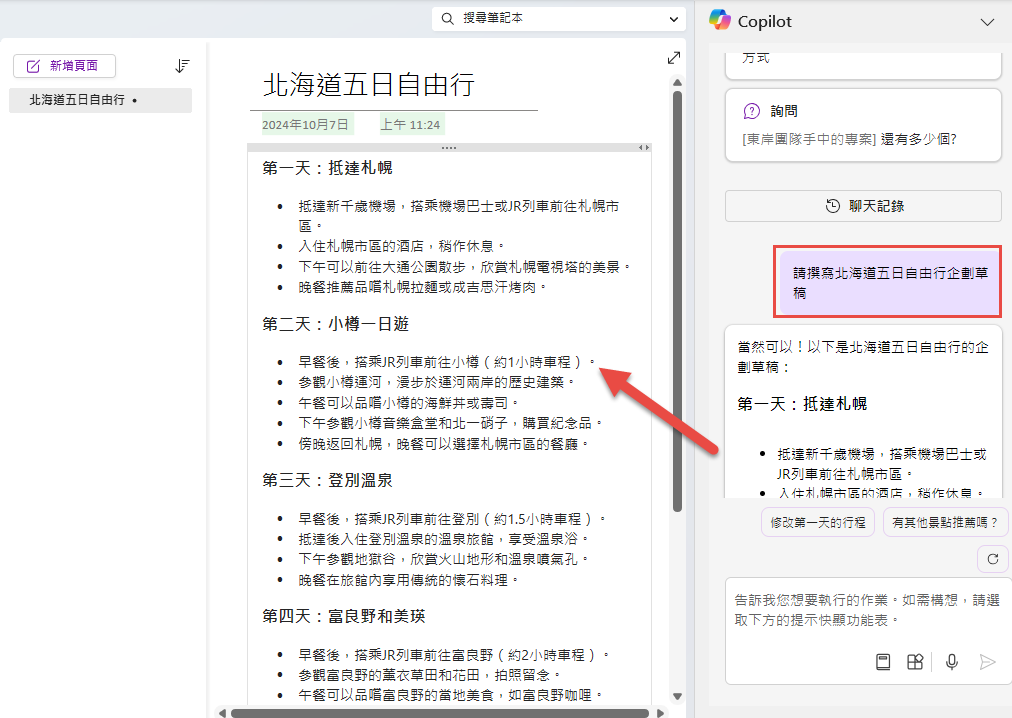1012x718 pixels.
Task: Click Copilot reply text 當然可以！
Action: (x=772, y=347)
